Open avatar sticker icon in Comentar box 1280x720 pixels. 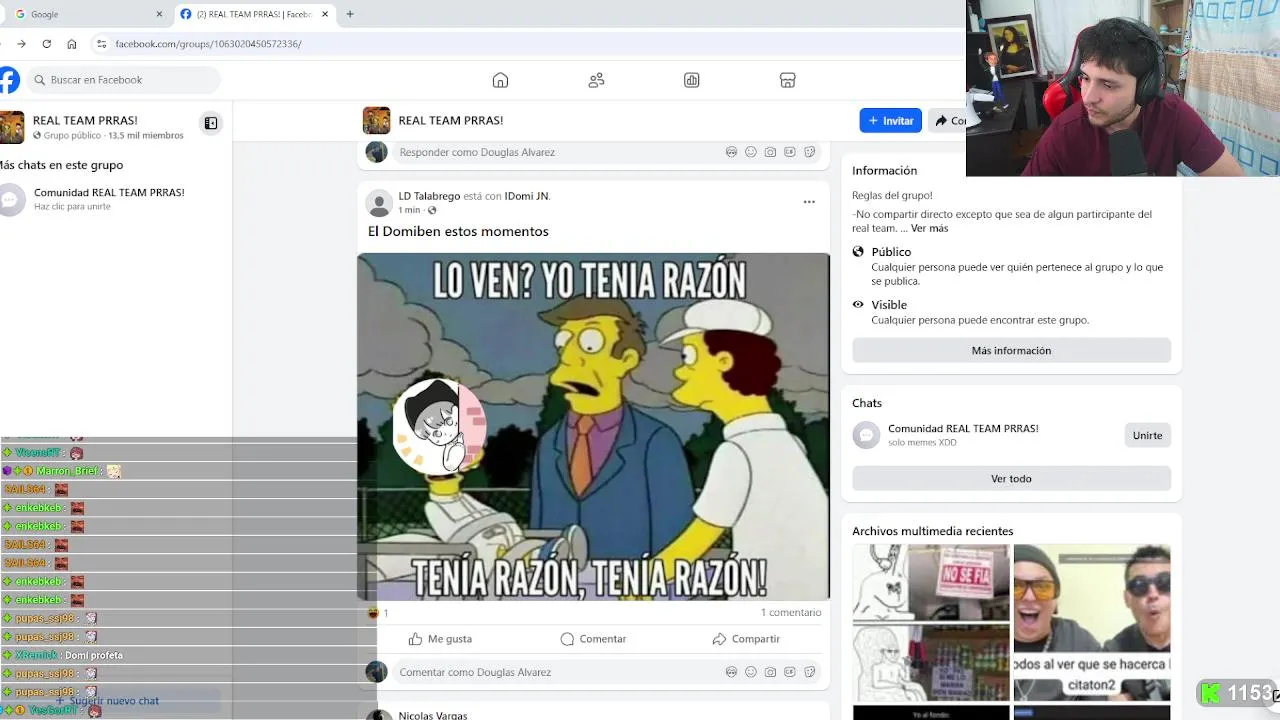(x=731, y=672)
